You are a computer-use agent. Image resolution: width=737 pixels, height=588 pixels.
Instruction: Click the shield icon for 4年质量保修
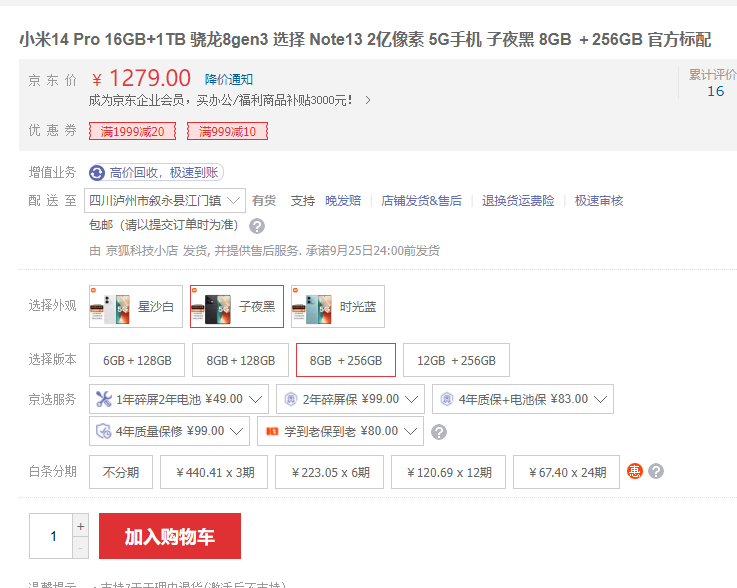point(103,431)
